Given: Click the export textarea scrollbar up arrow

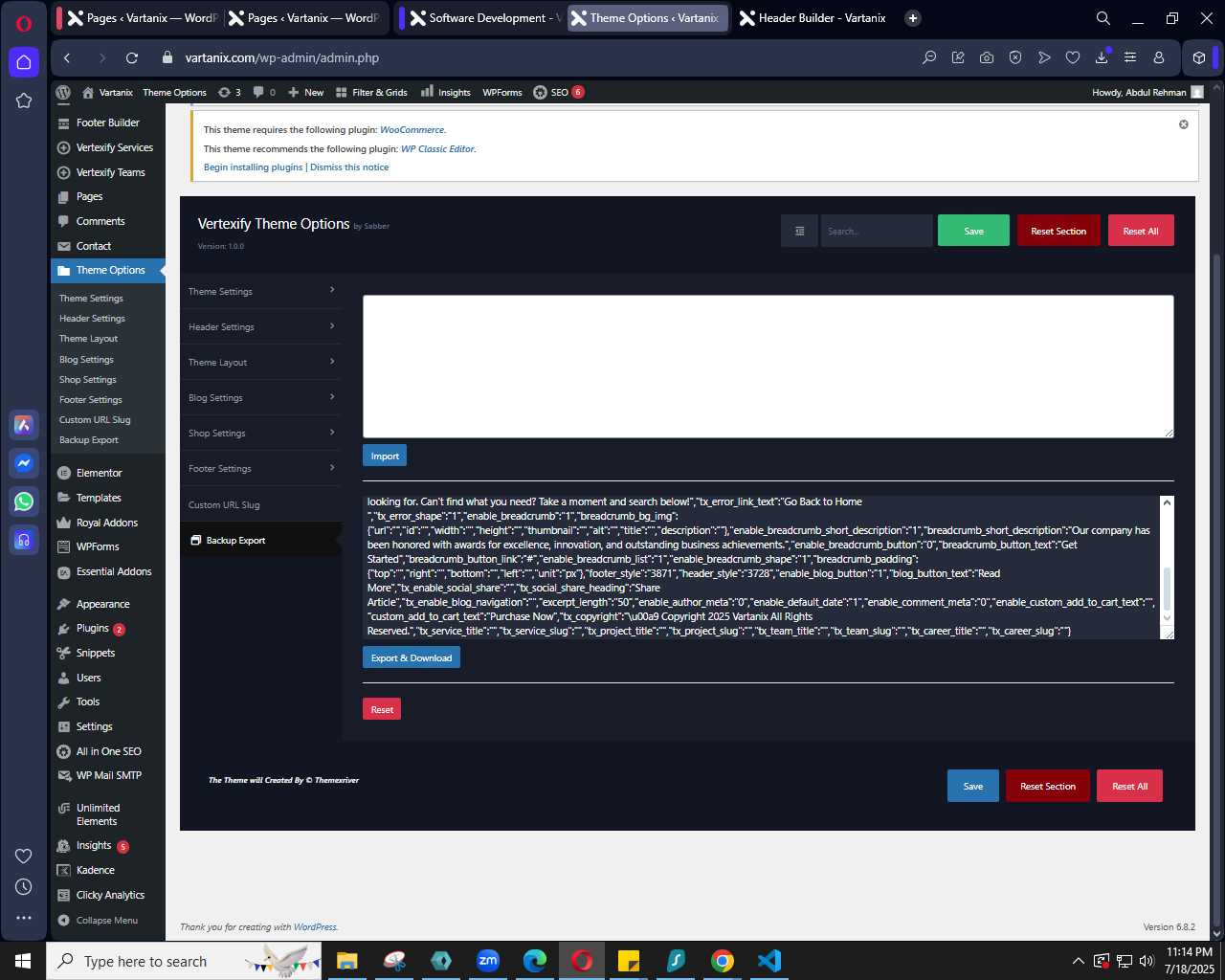Looking at the screenshot, I should click(x=1167, y=502).
